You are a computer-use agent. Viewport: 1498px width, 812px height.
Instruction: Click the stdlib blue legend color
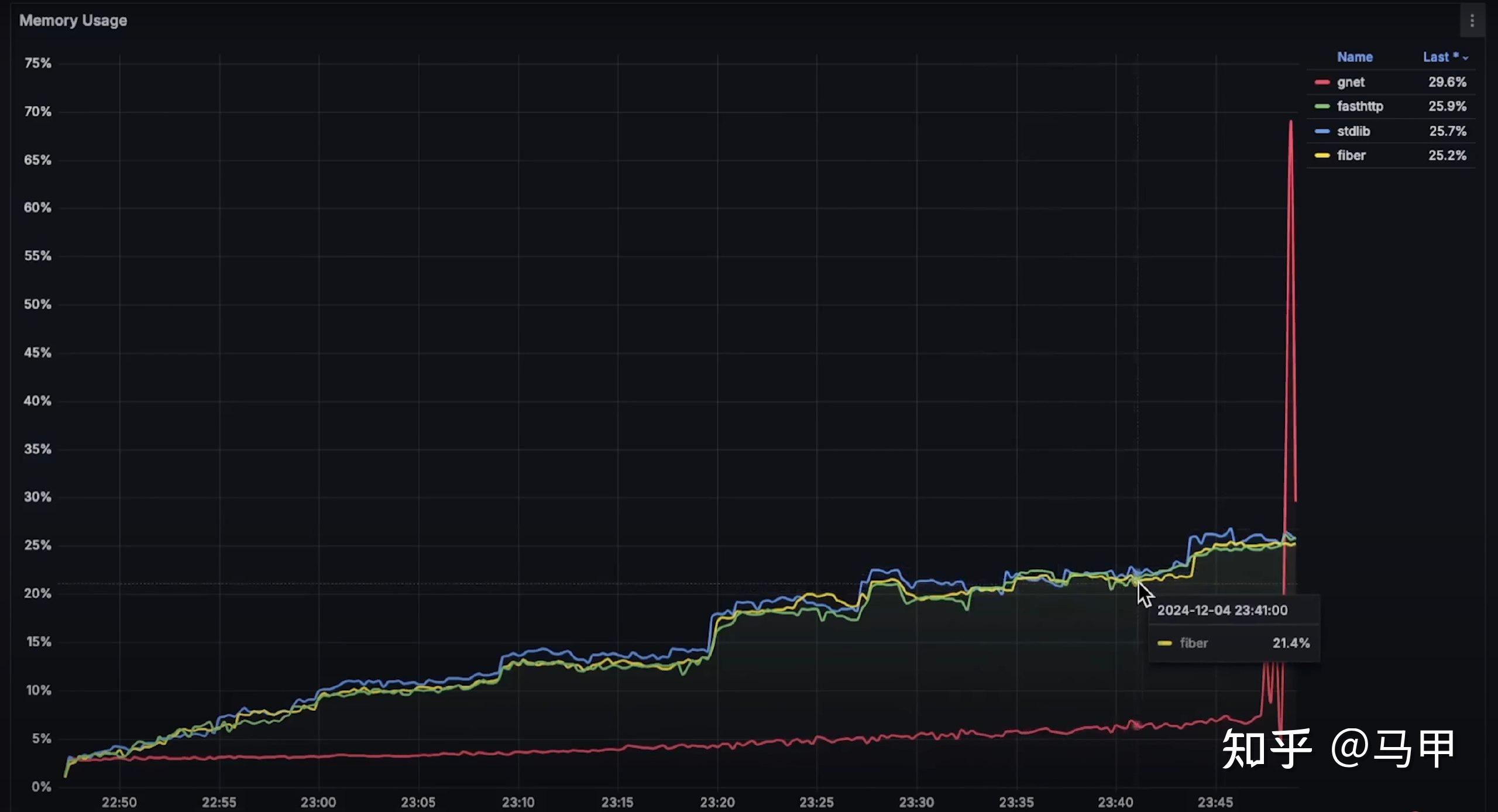(1322, 132)
